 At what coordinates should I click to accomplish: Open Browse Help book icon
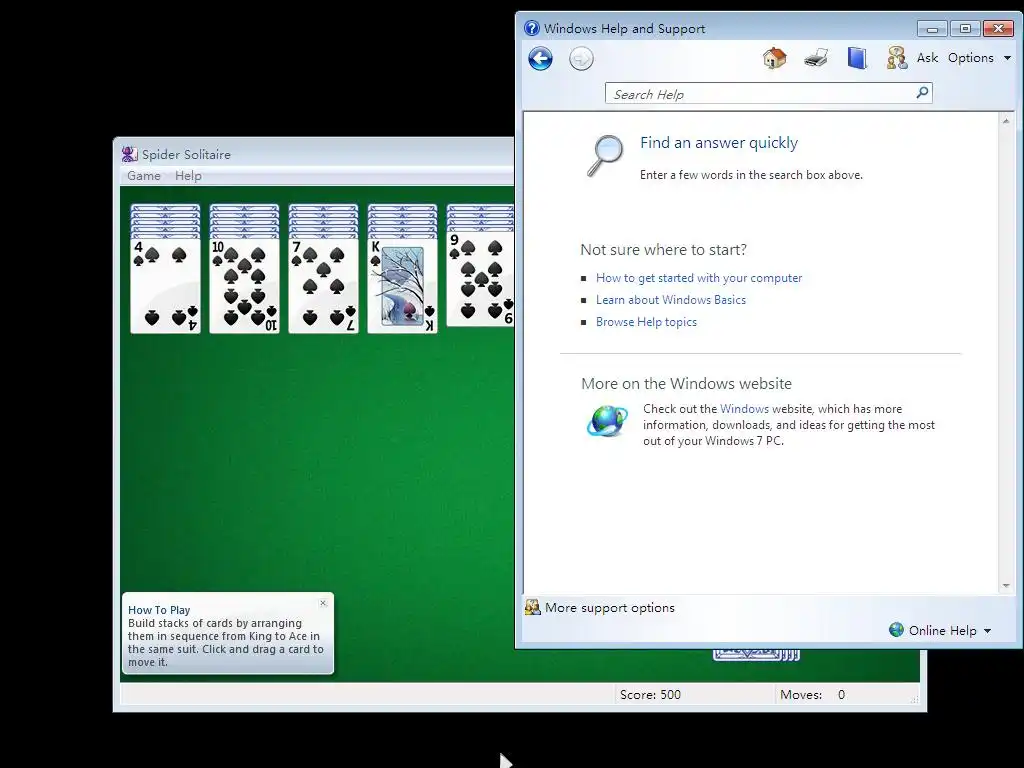click(857, 58)
